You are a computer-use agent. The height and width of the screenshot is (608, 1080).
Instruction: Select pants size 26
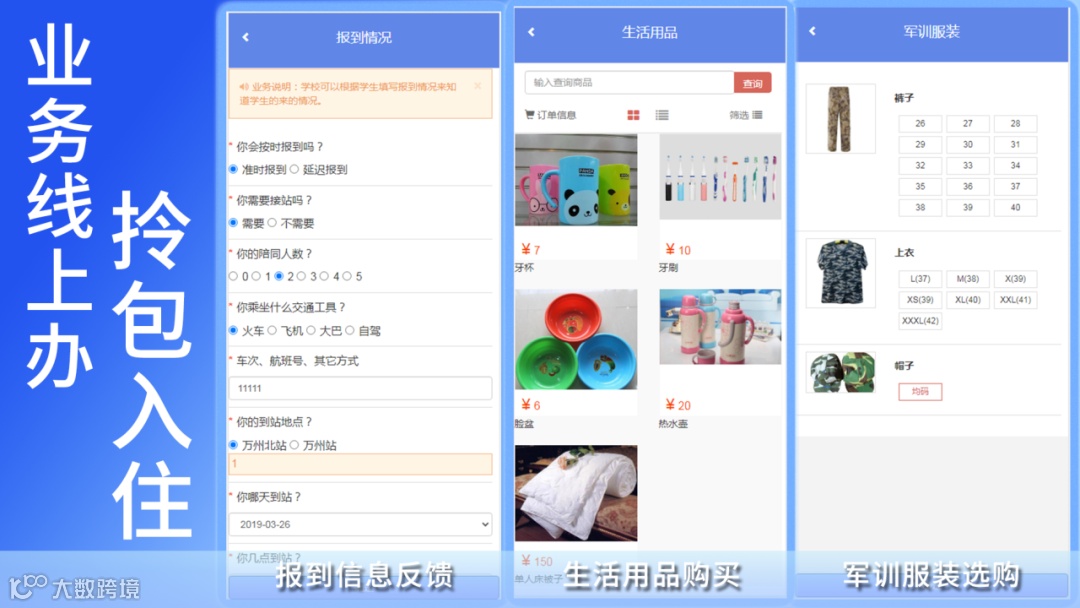coord(920,124)
